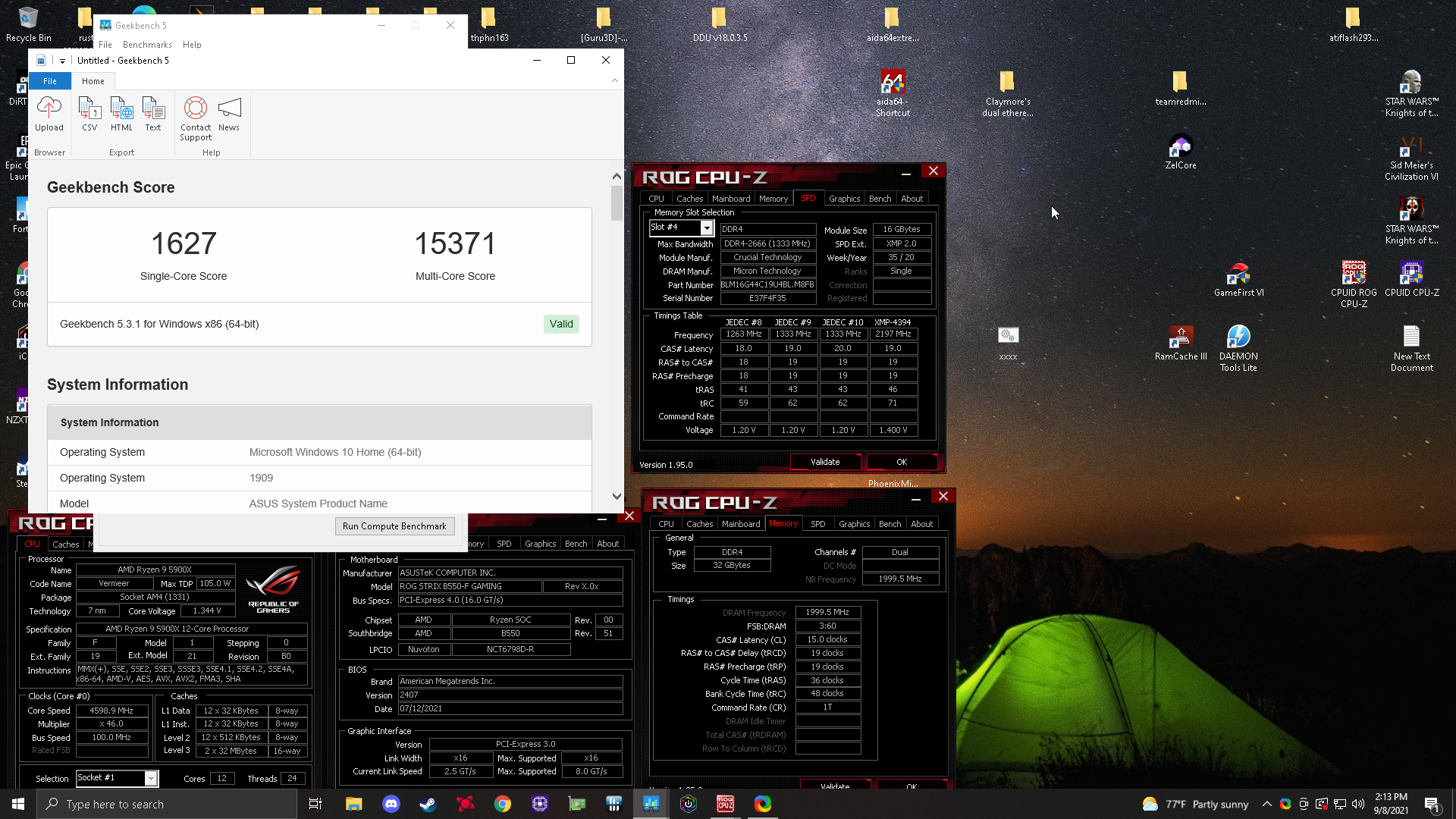Click the weather widget showing 77°F
Viewport: 1456px width, 819px height.
coord(1196,804)
